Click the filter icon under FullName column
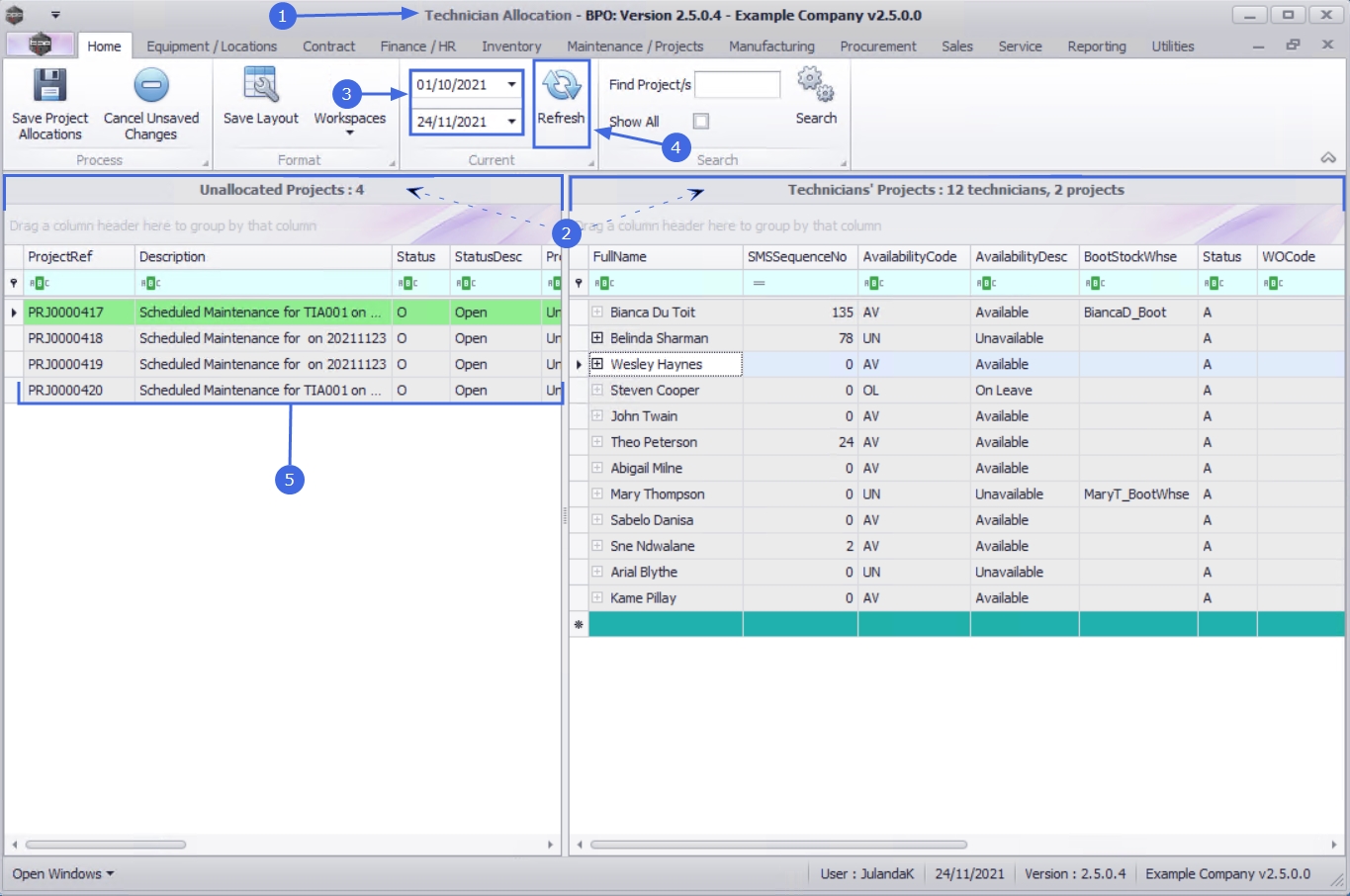The height and width of the screenshot is (896, 1350). pos(604,283)
